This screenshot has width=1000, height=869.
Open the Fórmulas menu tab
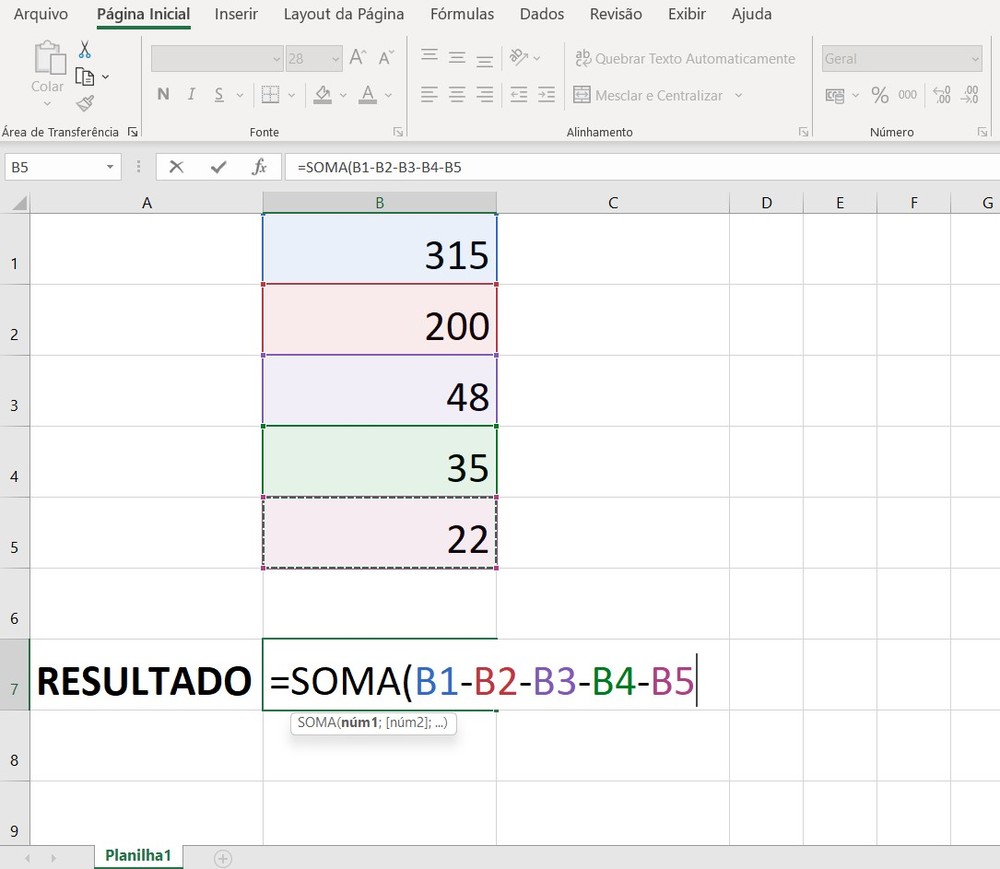coord(462,14)
